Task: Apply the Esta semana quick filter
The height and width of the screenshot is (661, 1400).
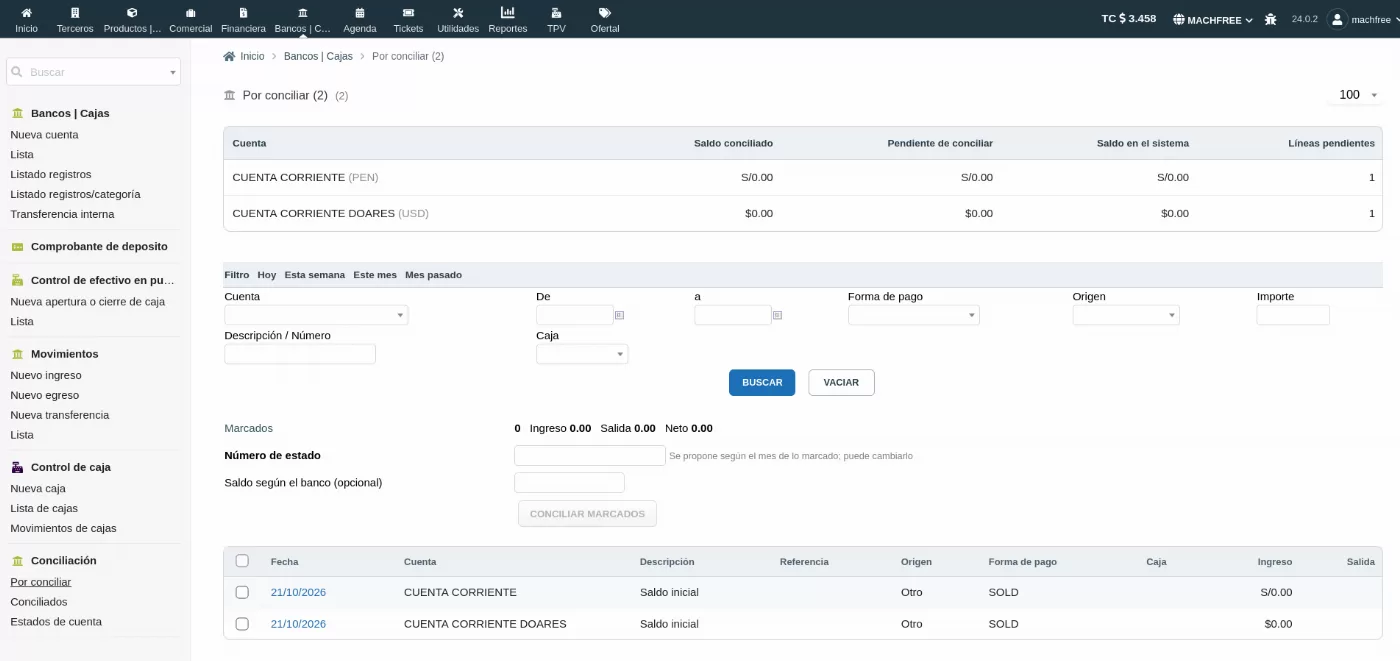Action: point(315,275)
